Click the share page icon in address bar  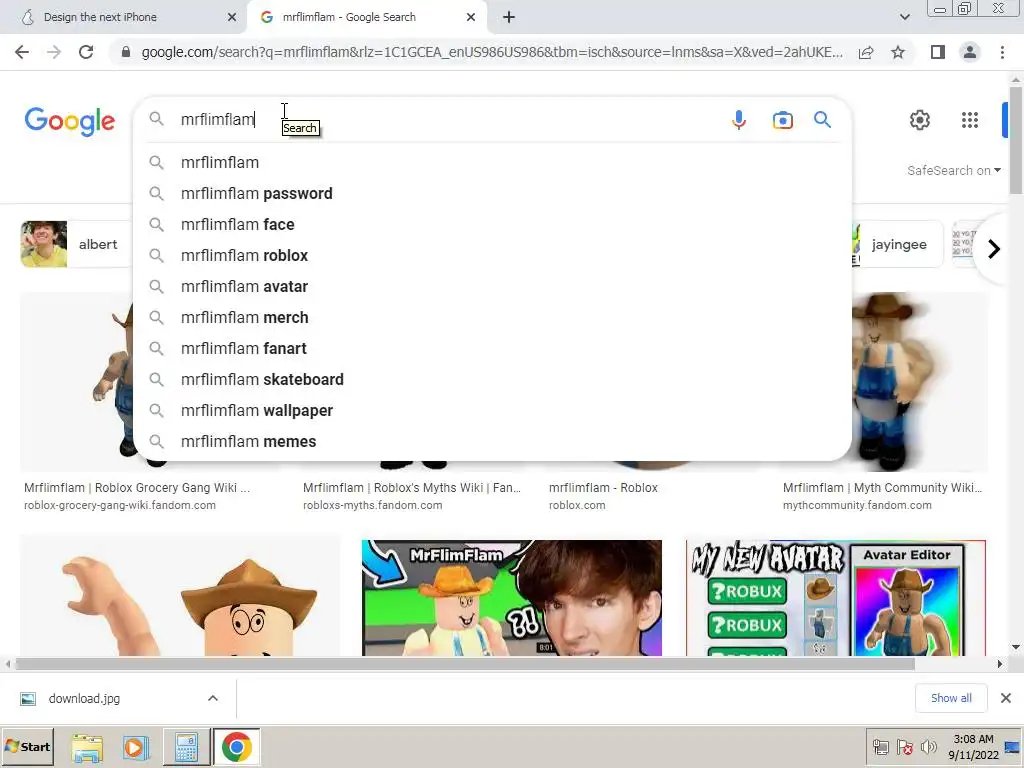[866, 52]
